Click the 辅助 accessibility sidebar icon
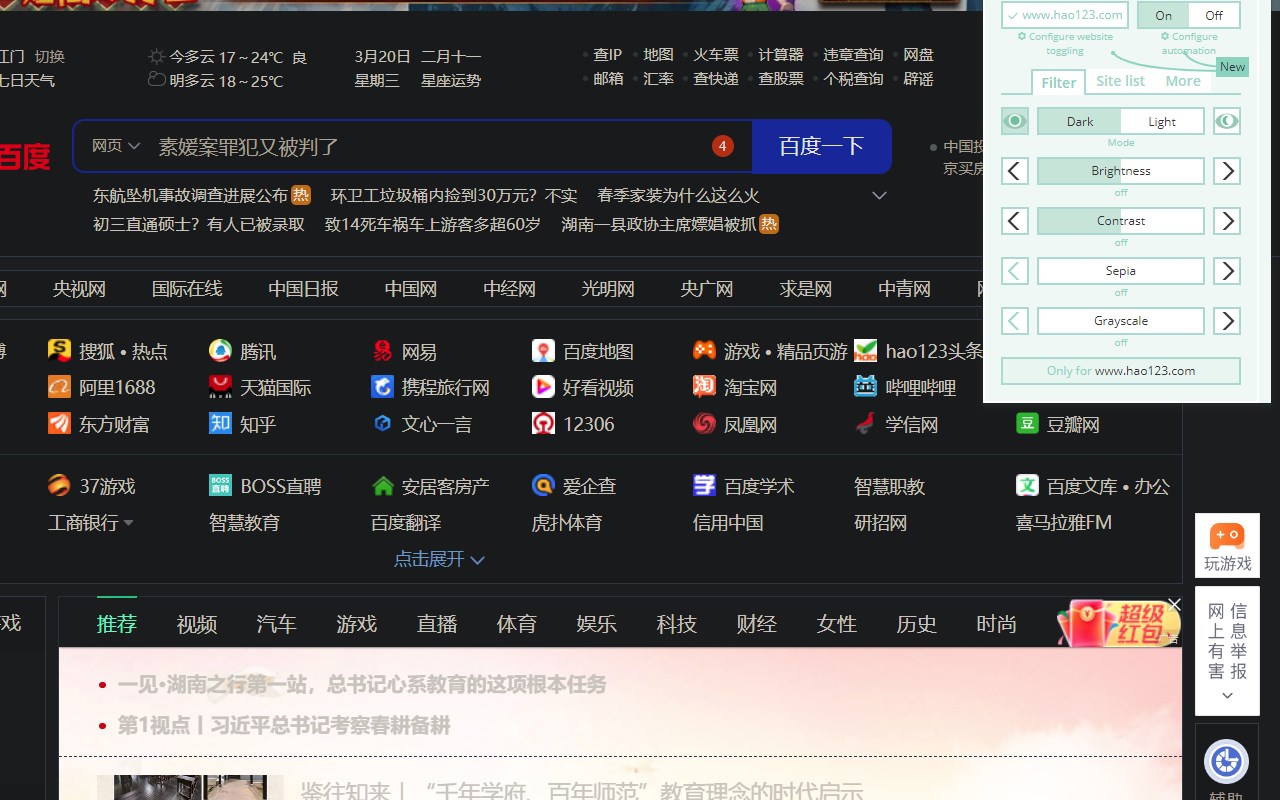Screen dimensions: 1280x800 coord(1226,762)
